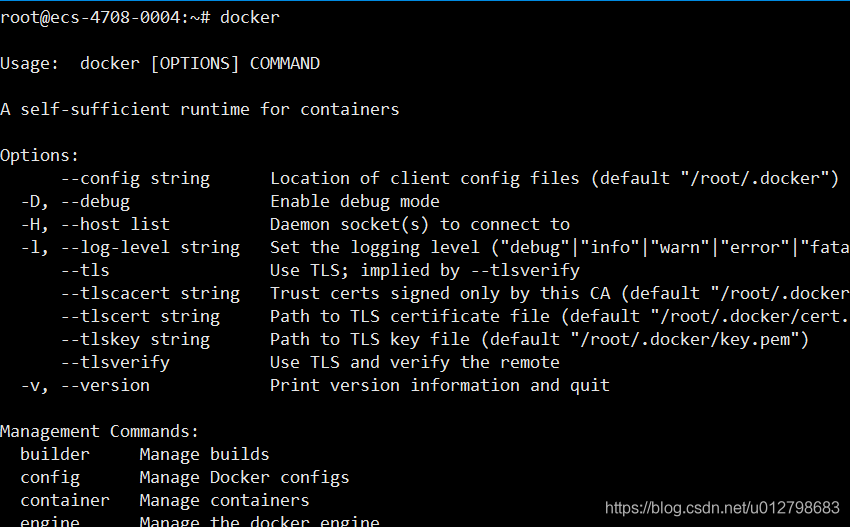Click the --tls option flag
The height and width of the screenshot is (527, 850).
click(x=85, y=270)
